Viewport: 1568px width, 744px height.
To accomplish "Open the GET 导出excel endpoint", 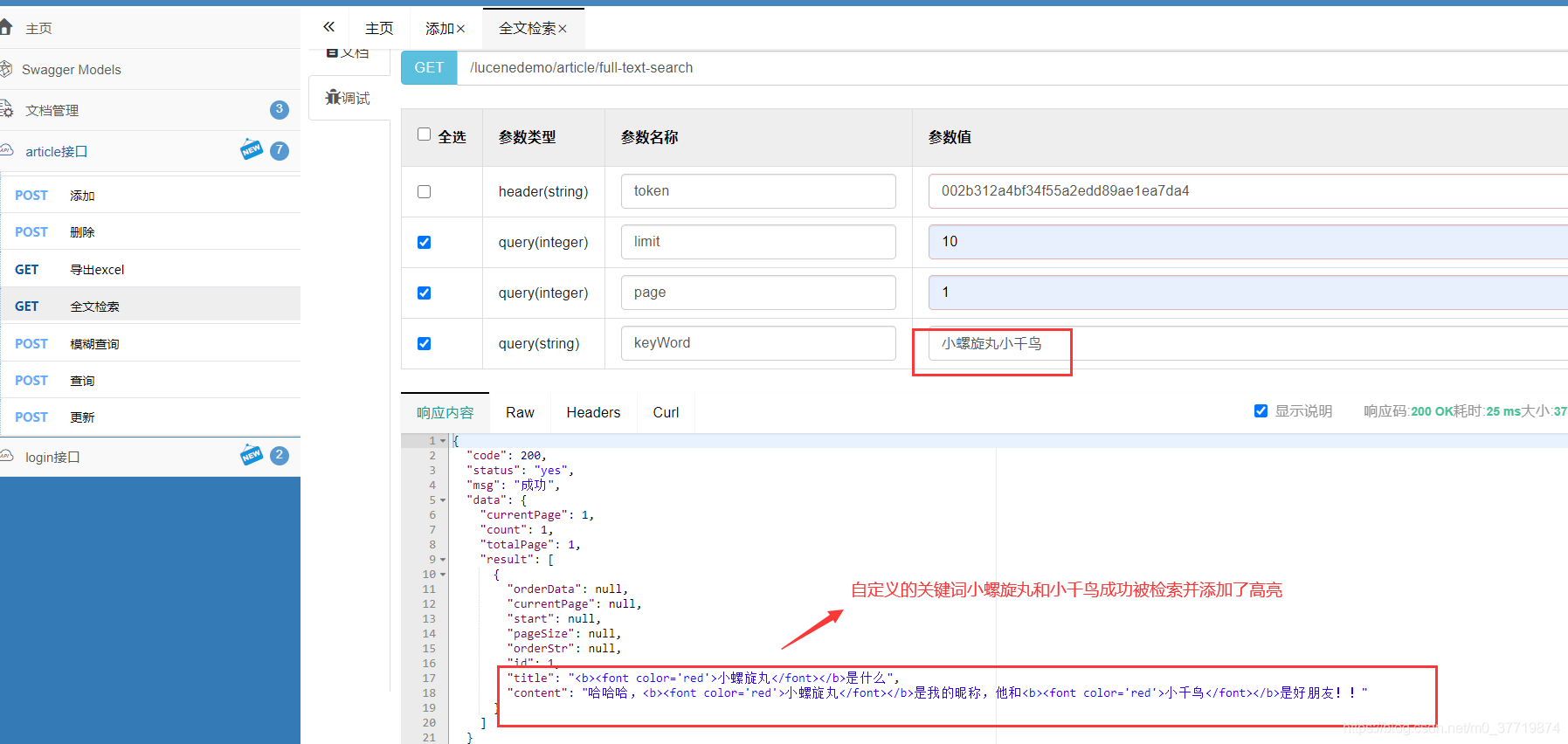I will click(x=150, y=269).
